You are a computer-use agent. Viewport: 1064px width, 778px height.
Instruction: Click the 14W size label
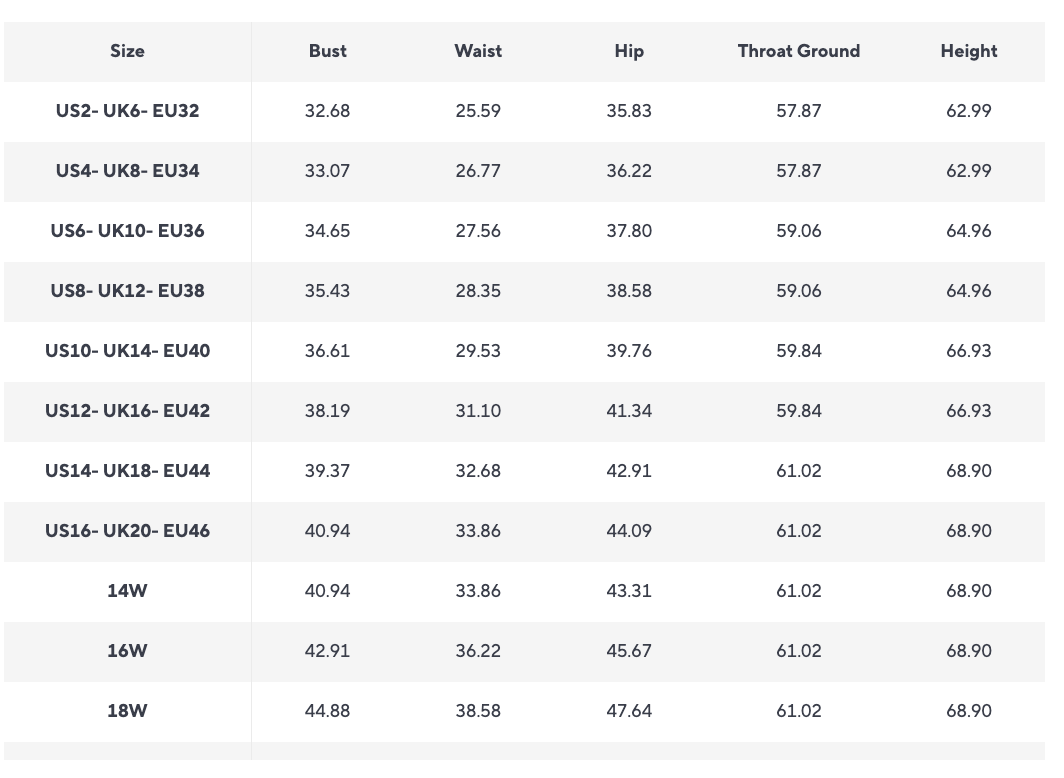tap(127, 591)
